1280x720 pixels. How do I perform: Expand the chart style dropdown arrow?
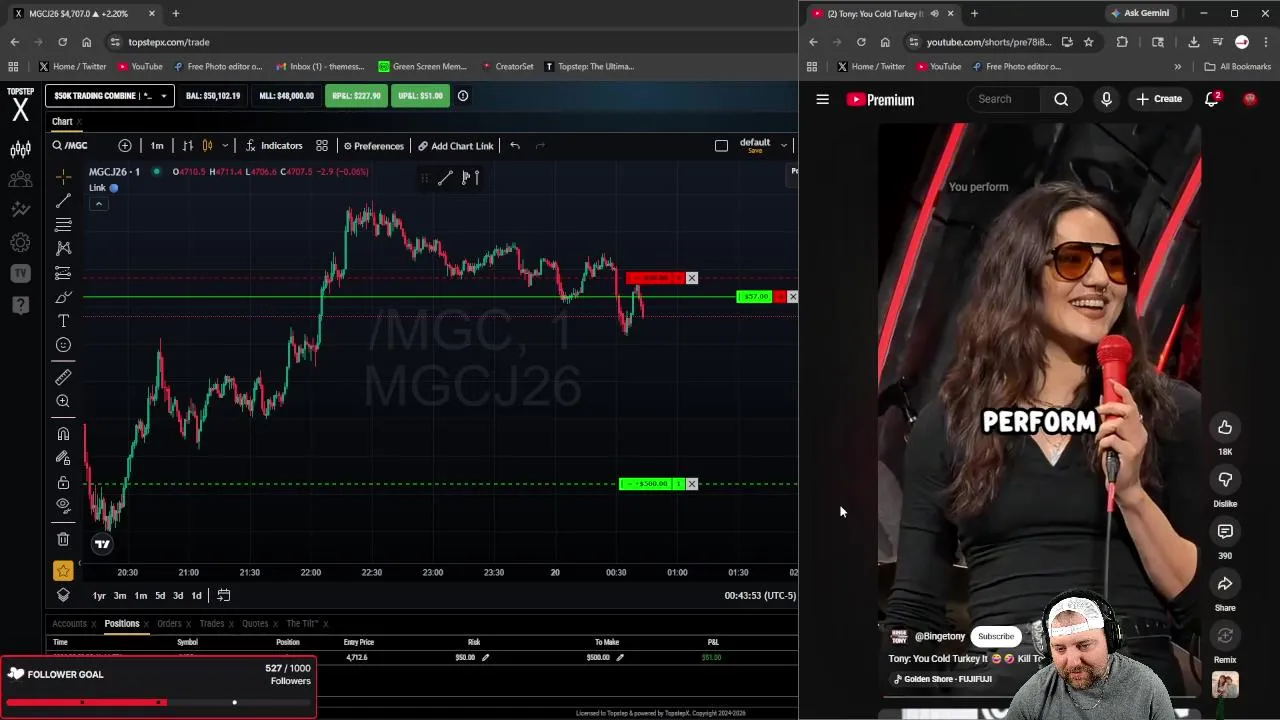225,146
